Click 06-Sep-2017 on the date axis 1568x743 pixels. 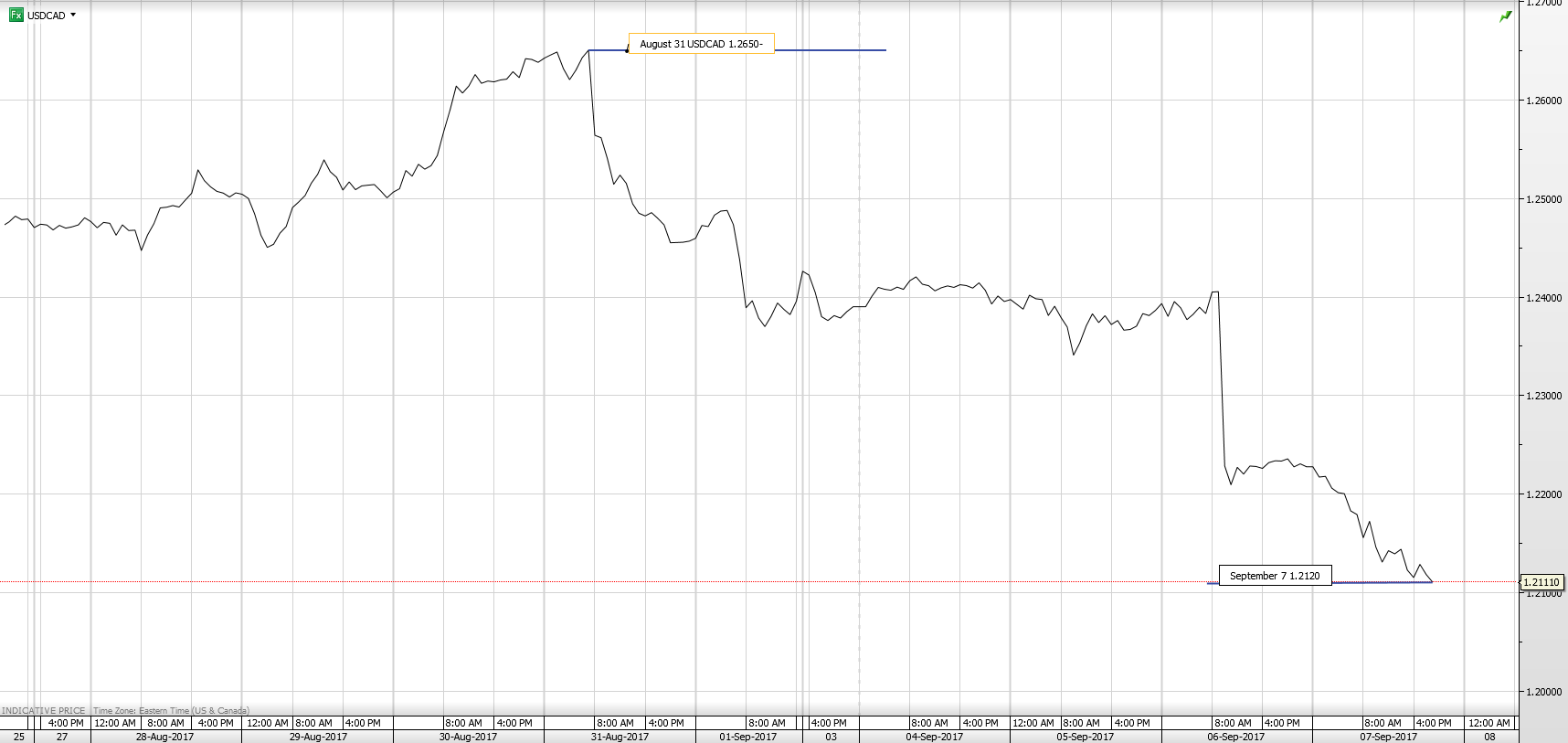pos(1235,737)
